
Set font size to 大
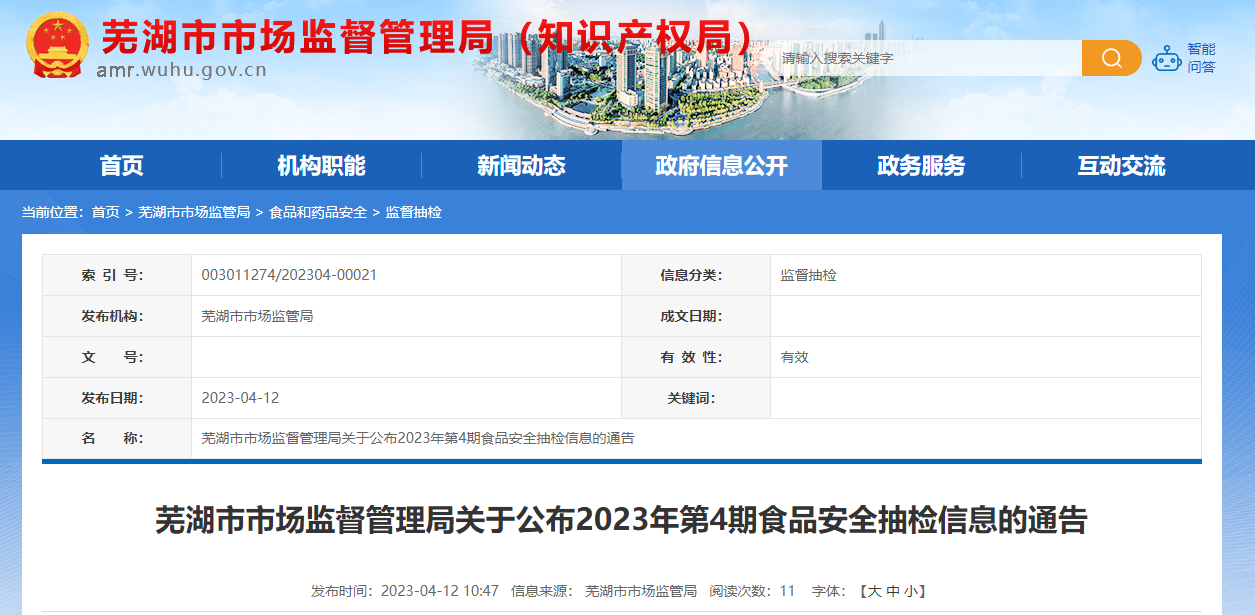[x=874, y=591]
